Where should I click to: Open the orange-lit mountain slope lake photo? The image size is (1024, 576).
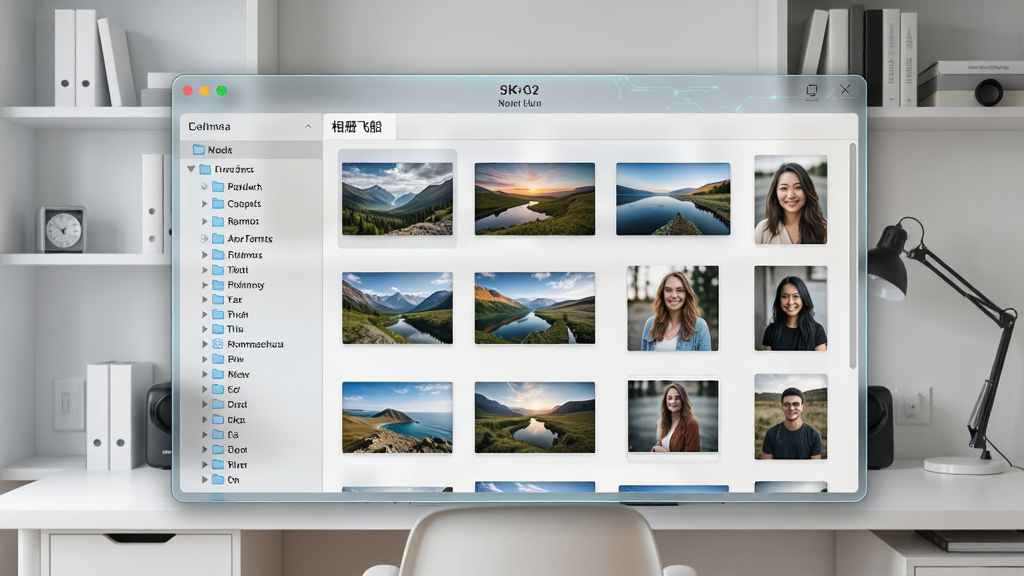click(x=535, y=308)
